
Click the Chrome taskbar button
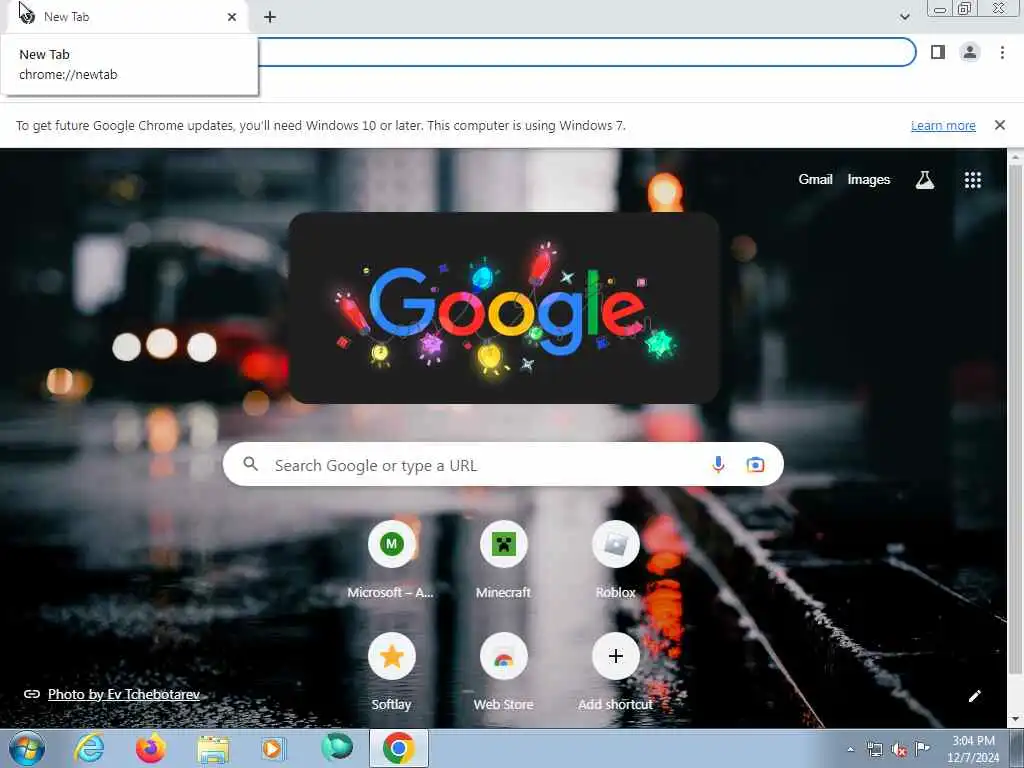(x=399, y=748)
